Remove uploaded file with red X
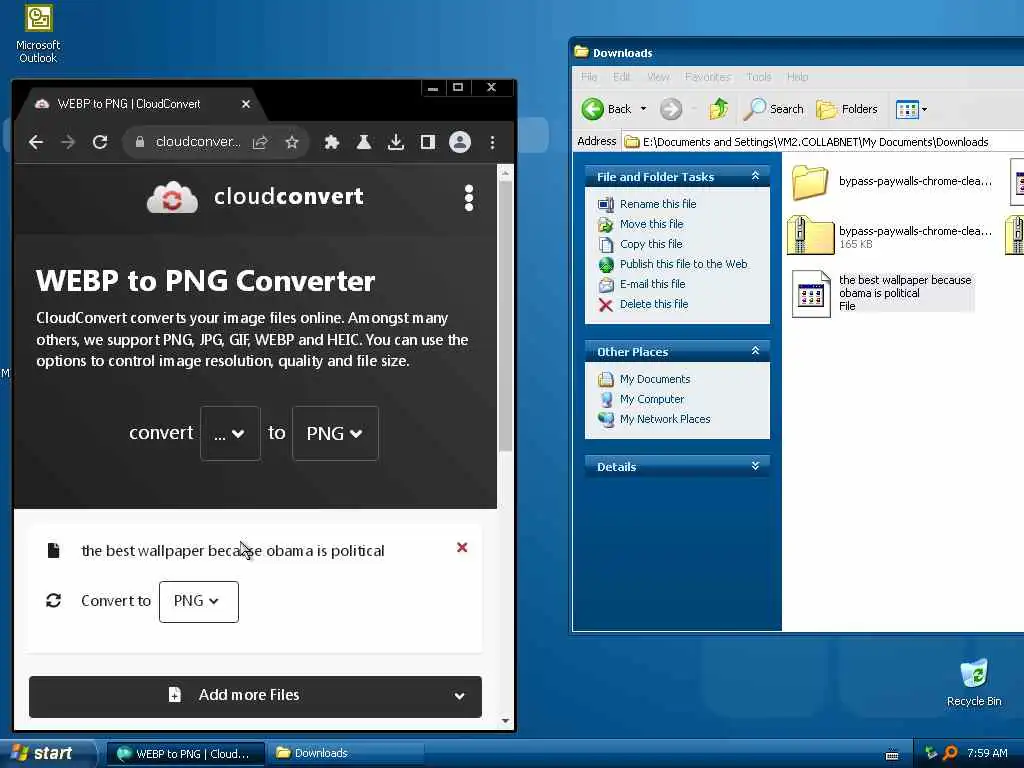The image size is (1024, 768). 462,547
